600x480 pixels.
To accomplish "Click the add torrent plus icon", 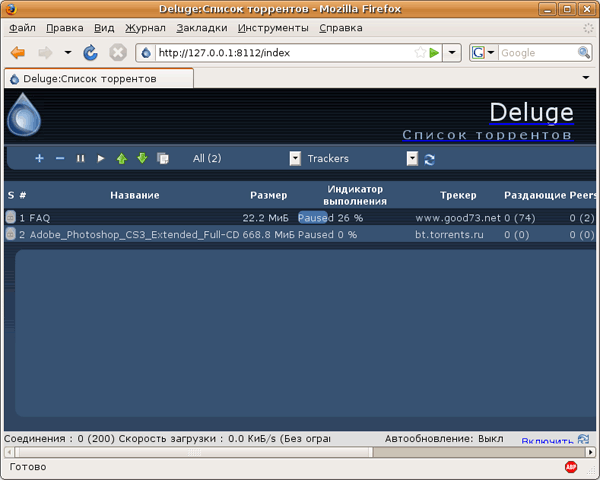I will [39, 158].
